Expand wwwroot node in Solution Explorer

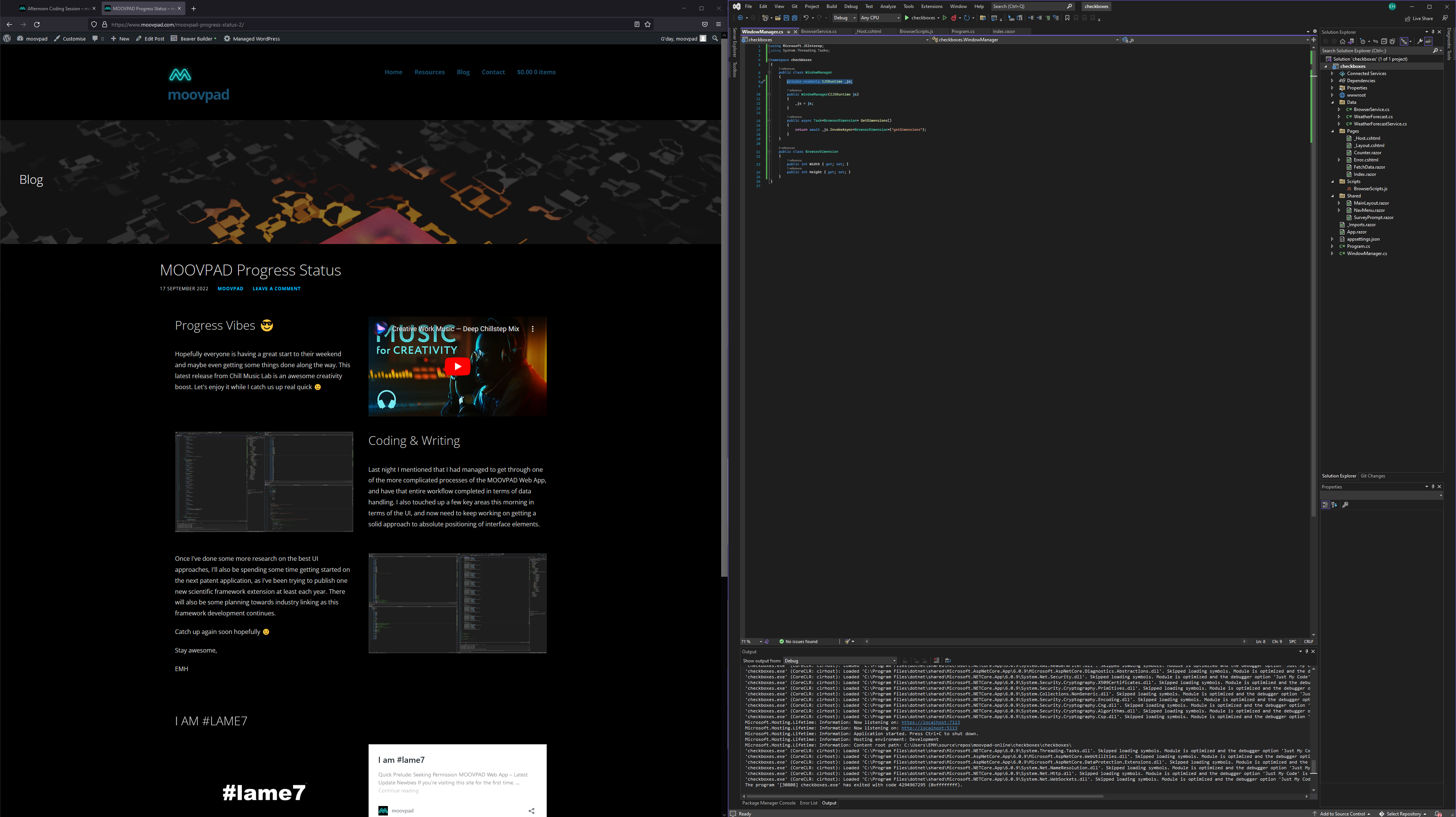[1333, 95]
